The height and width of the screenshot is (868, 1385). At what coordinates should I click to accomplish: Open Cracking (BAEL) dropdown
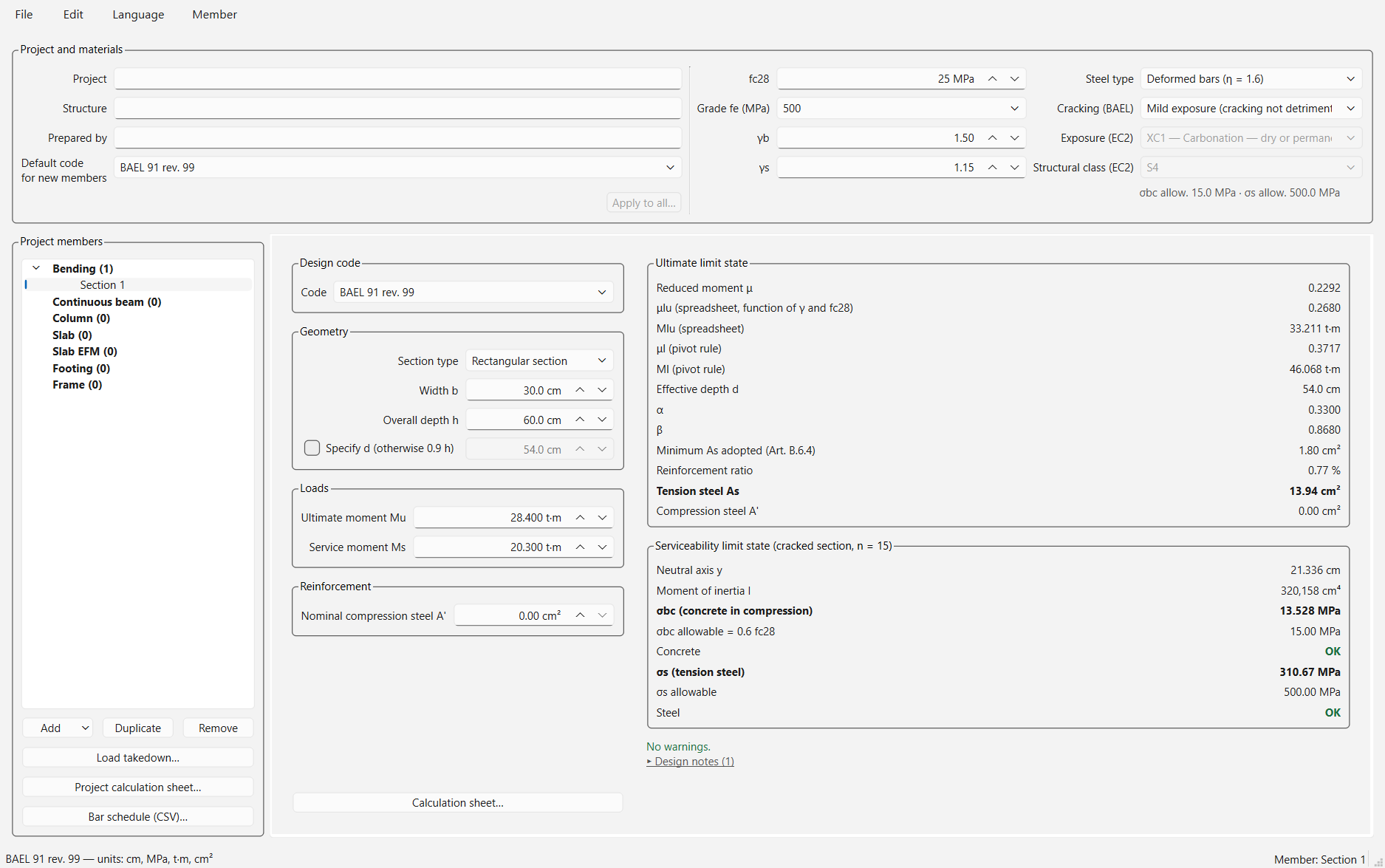pyautogui.click(x=1251, y=109)
